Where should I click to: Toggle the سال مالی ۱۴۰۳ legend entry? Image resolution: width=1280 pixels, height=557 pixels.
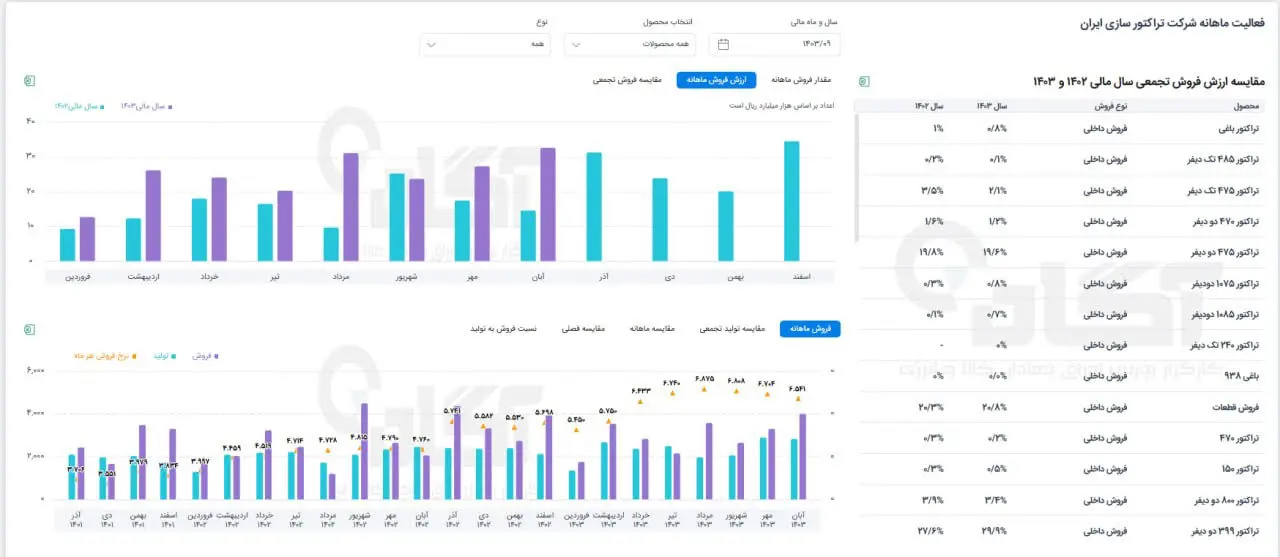pos(146,105)
